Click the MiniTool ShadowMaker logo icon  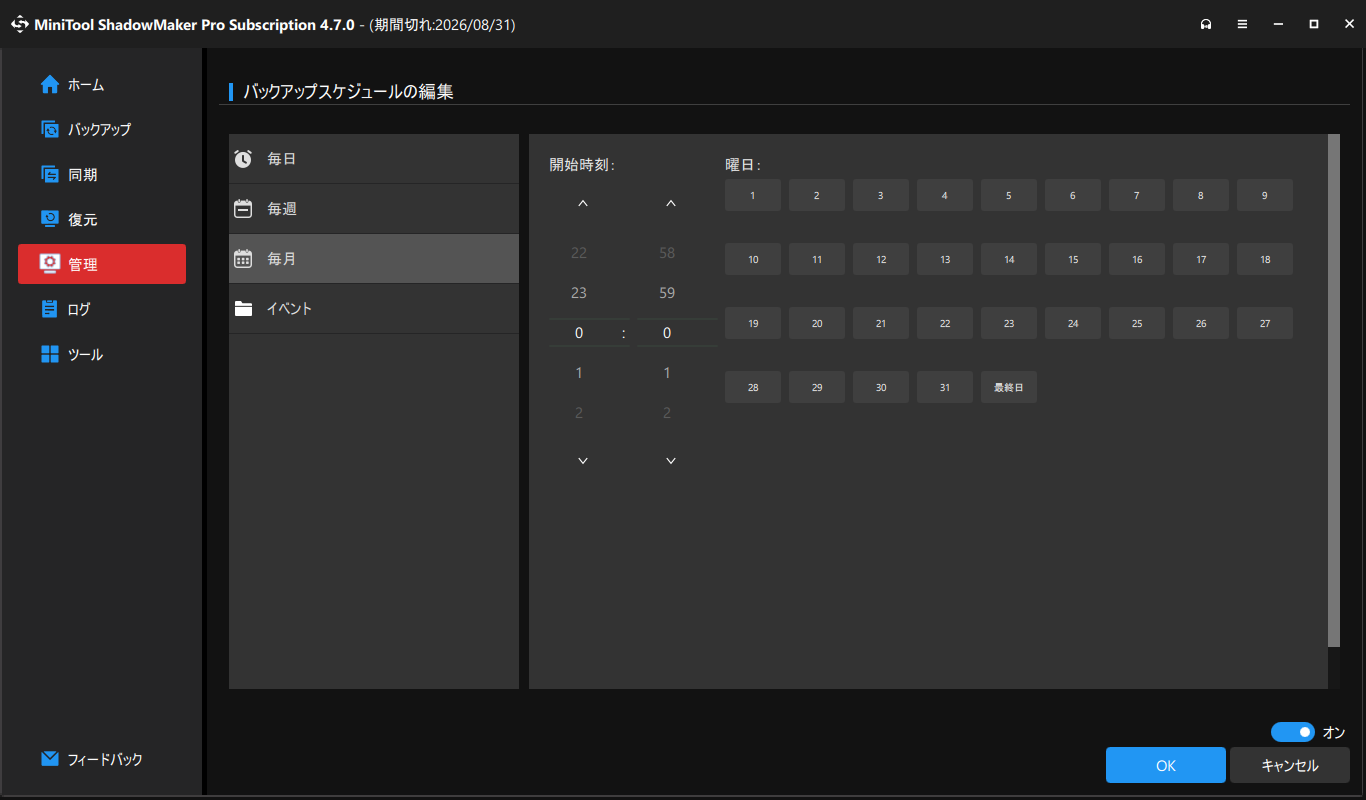pyautogui.click(x=20, y=24)
